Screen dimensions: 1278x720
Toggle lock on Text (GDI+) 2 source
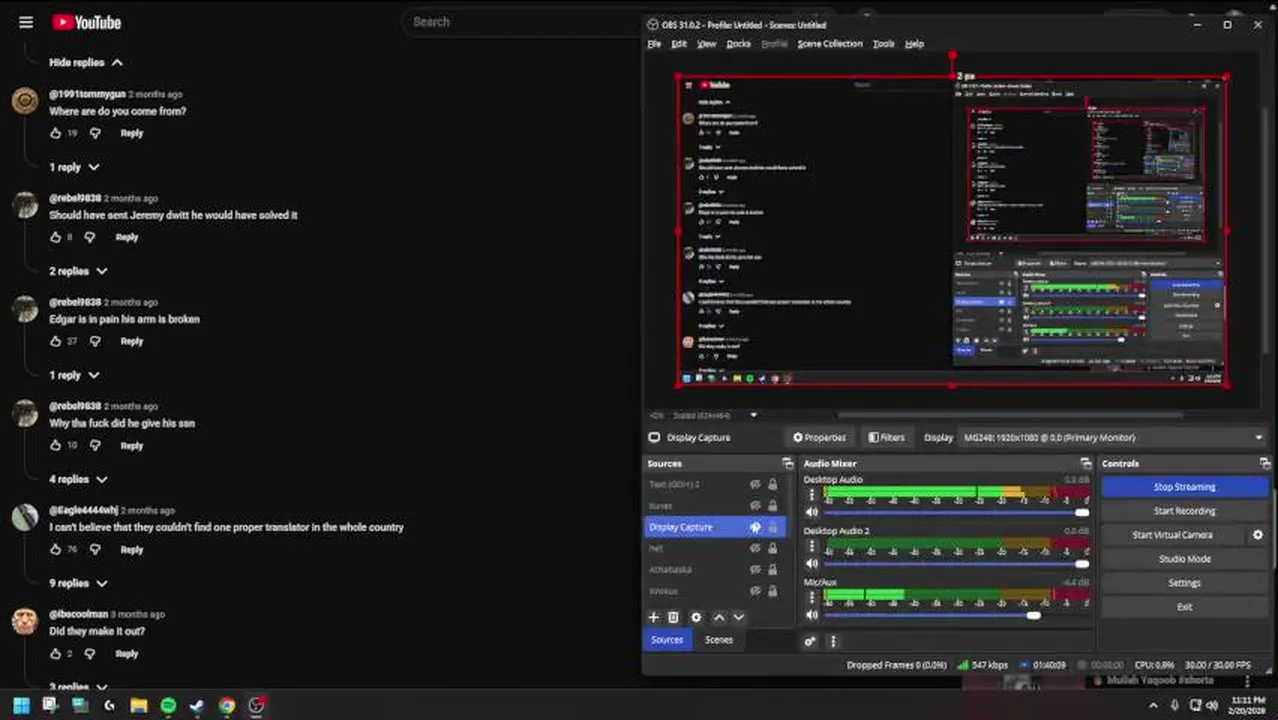click(772, 484)
